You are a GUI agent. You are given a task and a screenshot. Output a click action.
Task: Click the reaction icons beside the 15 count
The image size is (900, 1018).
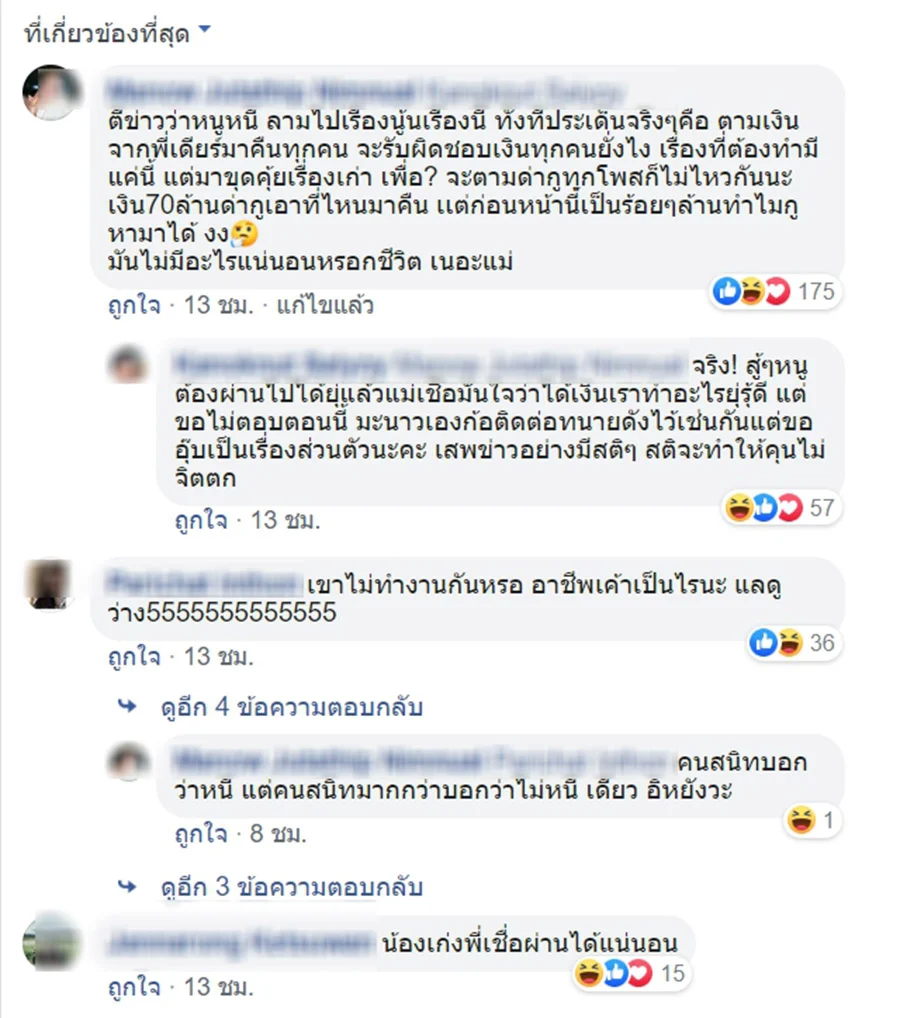click(x=614, y=973)
